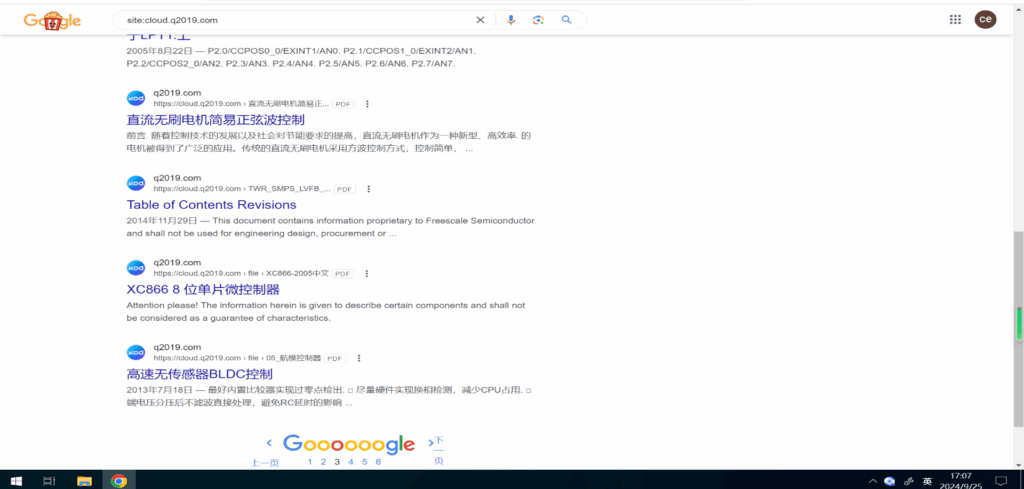1024x489 pixels.
Task: Open more options for TWR_SMPS_LVFB result
Action: click(368, 189)
